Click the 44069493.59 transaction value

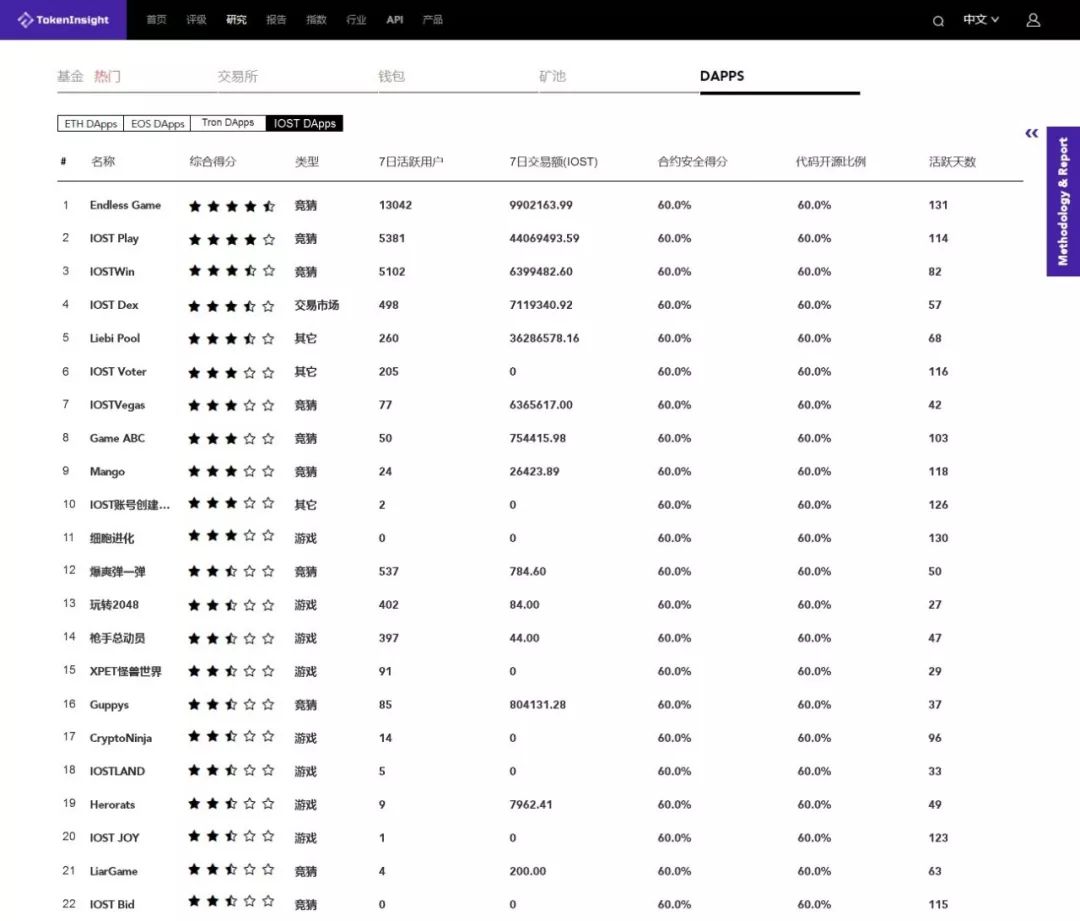tap(544, 238)
